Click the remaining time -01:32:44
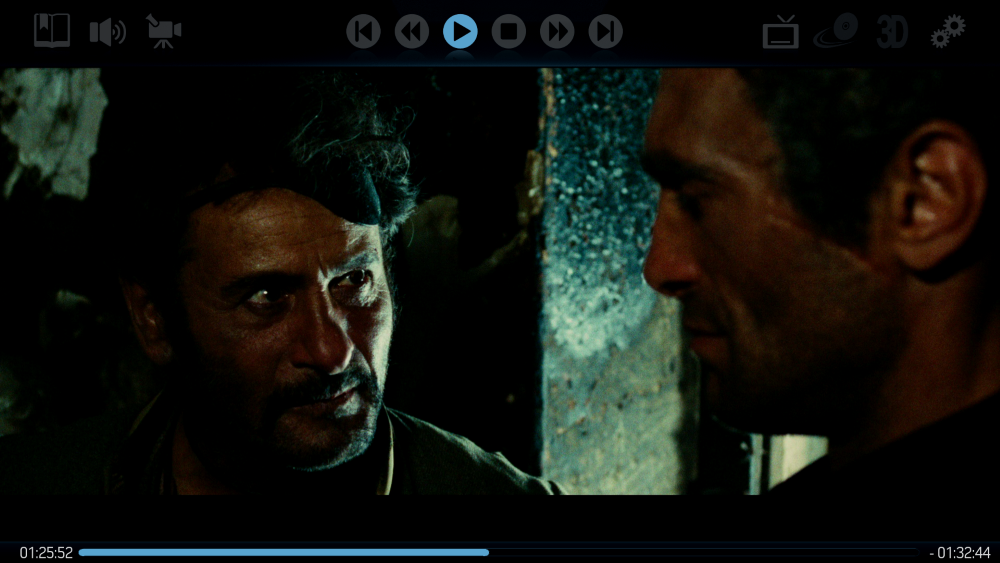Image resolution: width=1000 pixels, height=563 pixels. click(960, 553)
